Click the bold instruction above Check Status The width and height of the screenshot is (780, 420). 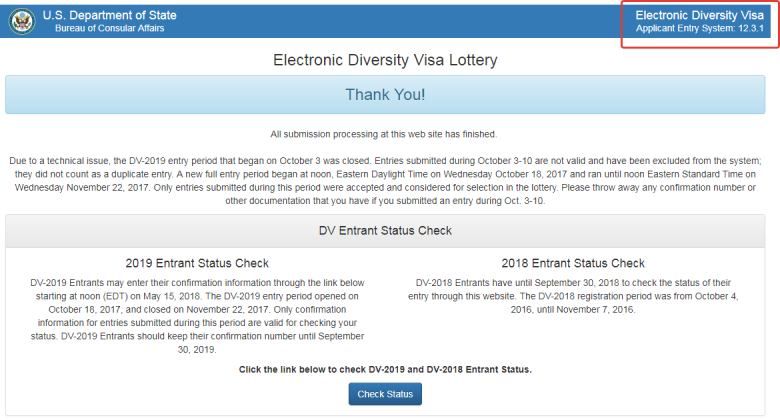click(385, 370)
